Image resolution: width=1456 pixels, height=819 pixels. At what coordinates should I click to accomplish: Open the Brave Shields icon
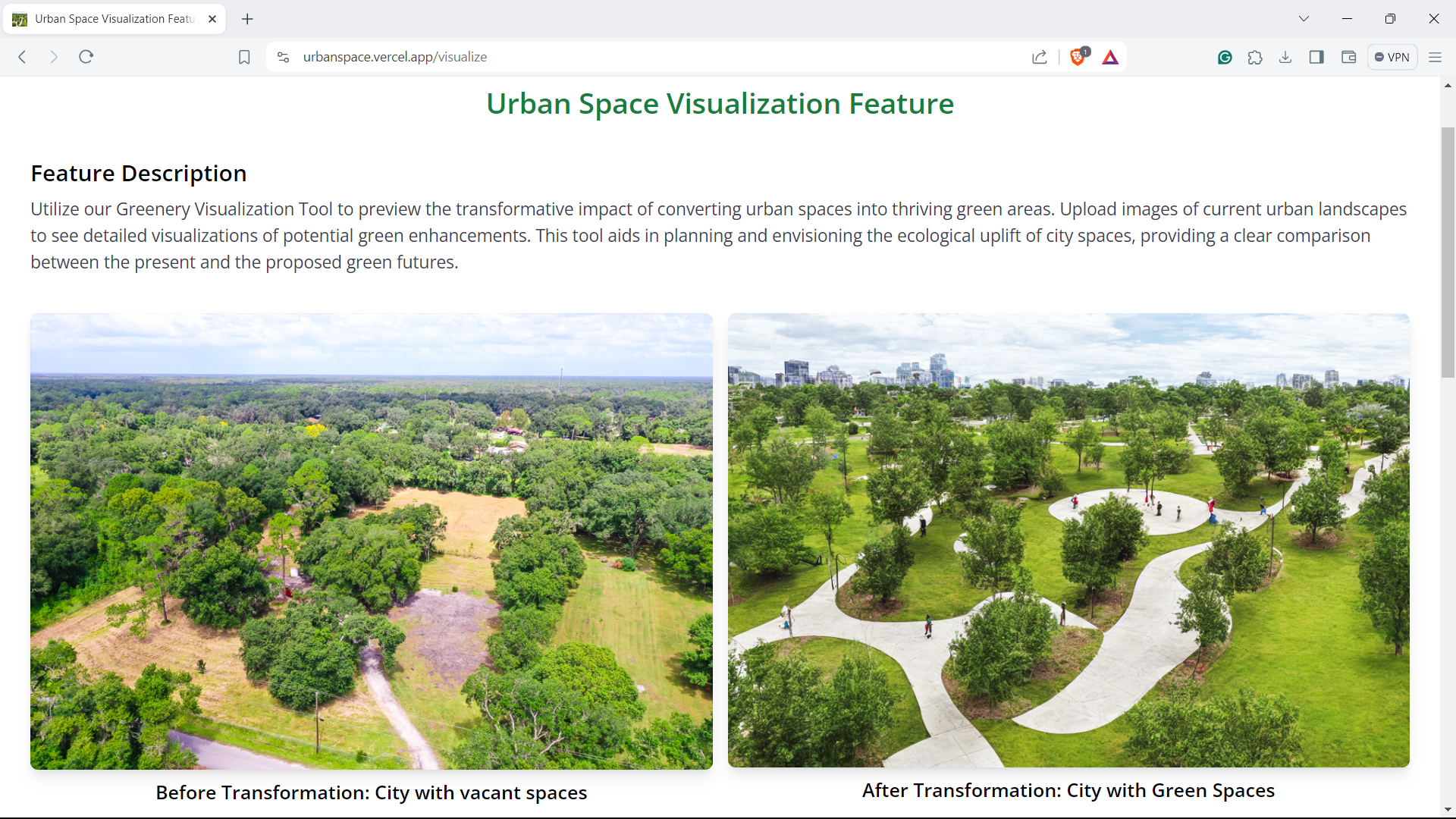[x=1078, y=57]
